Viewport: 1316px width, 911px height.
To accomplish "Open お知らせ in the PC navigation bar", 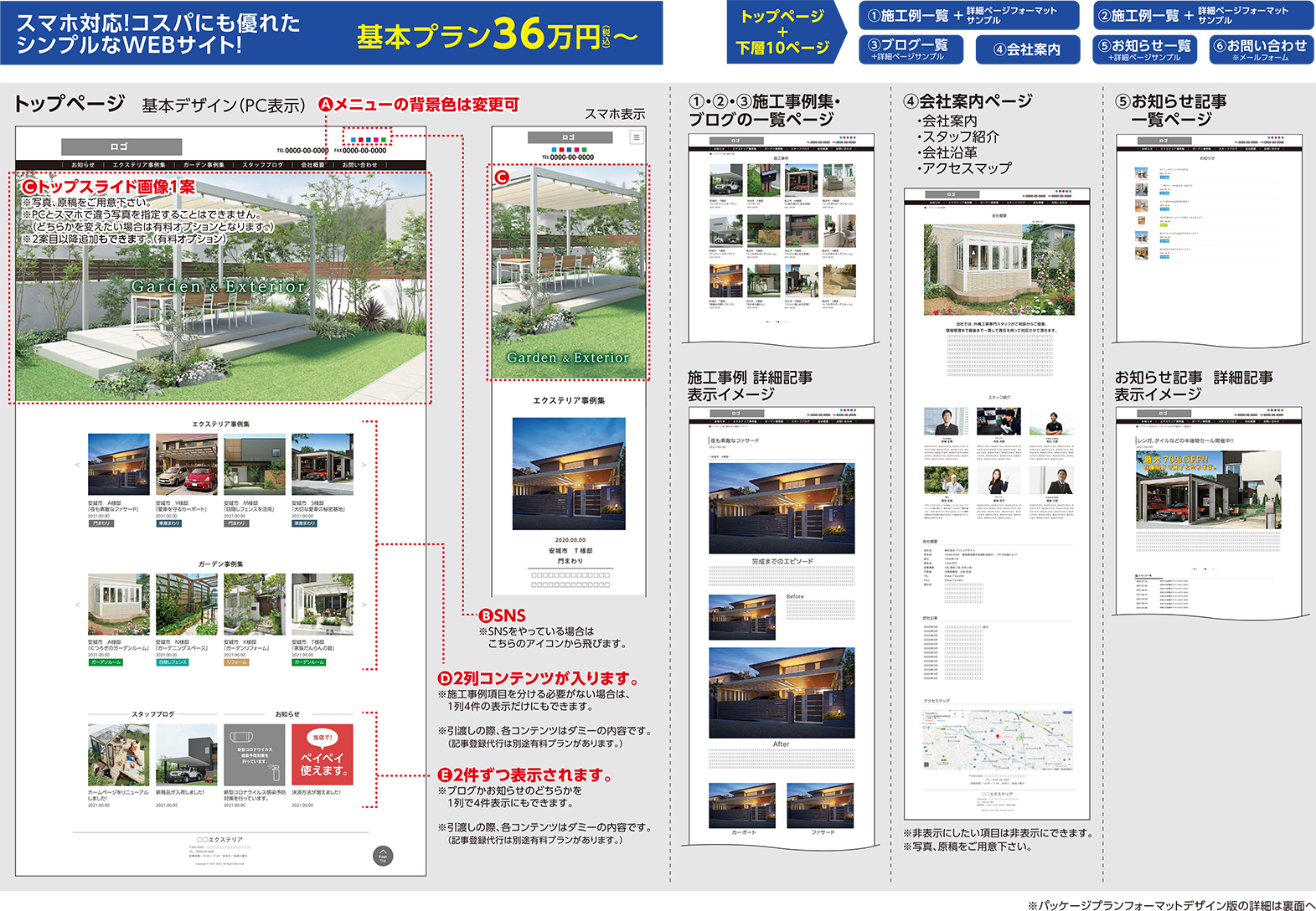I will [x=83, y=165].
